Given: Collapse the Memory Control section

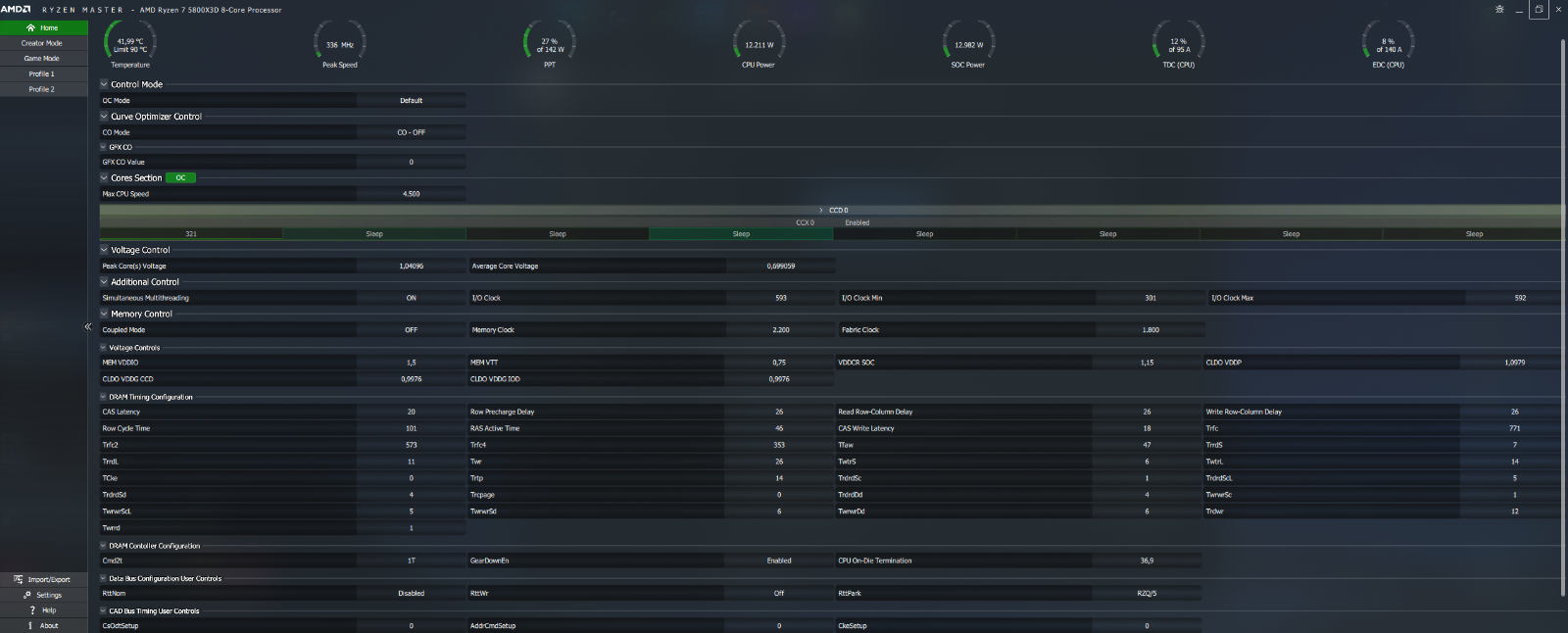Looking at the screenshot, I should pos(104,314).
